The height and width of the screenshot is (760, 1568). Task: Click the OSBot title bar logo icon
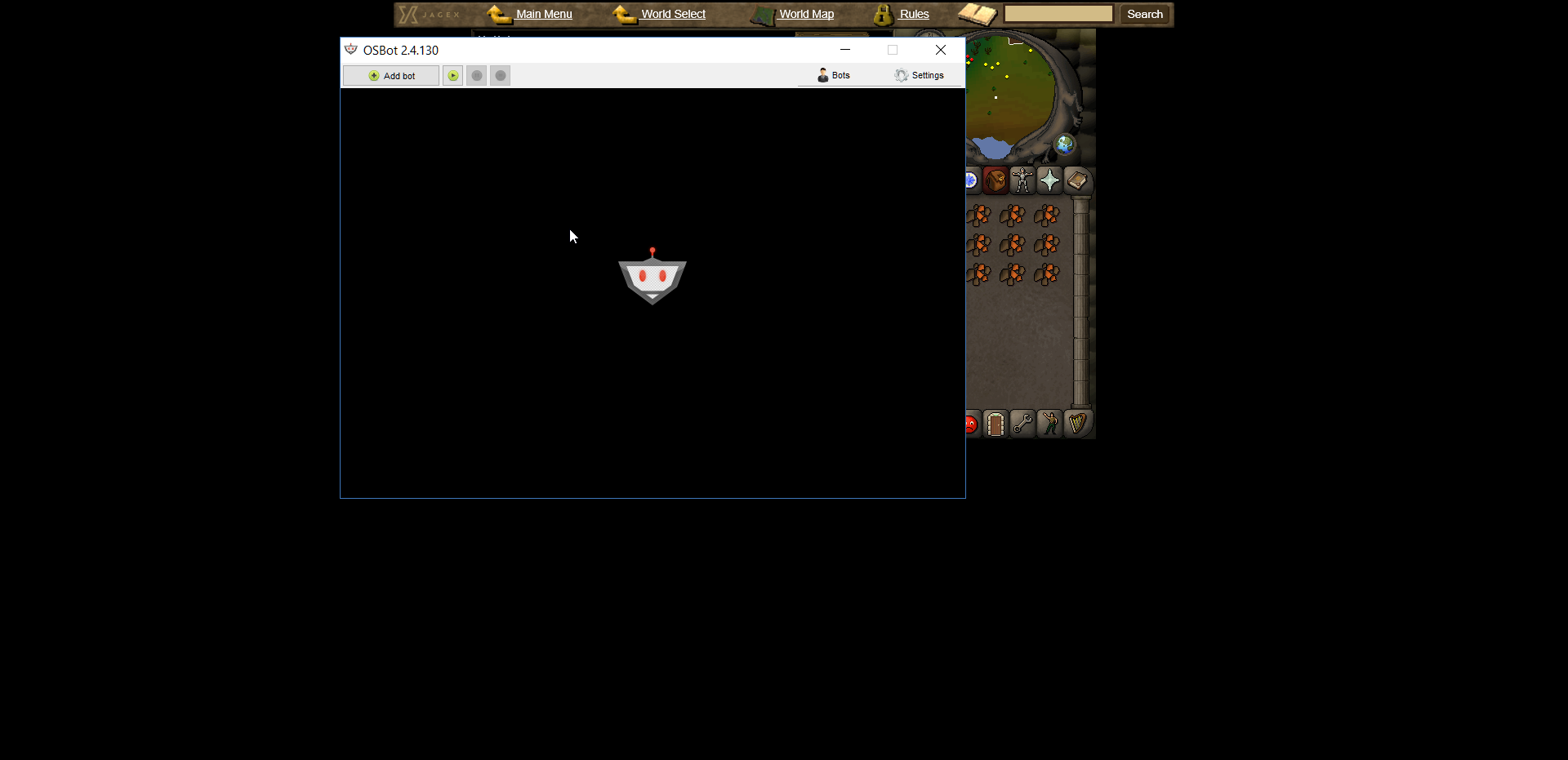(351, 50)
